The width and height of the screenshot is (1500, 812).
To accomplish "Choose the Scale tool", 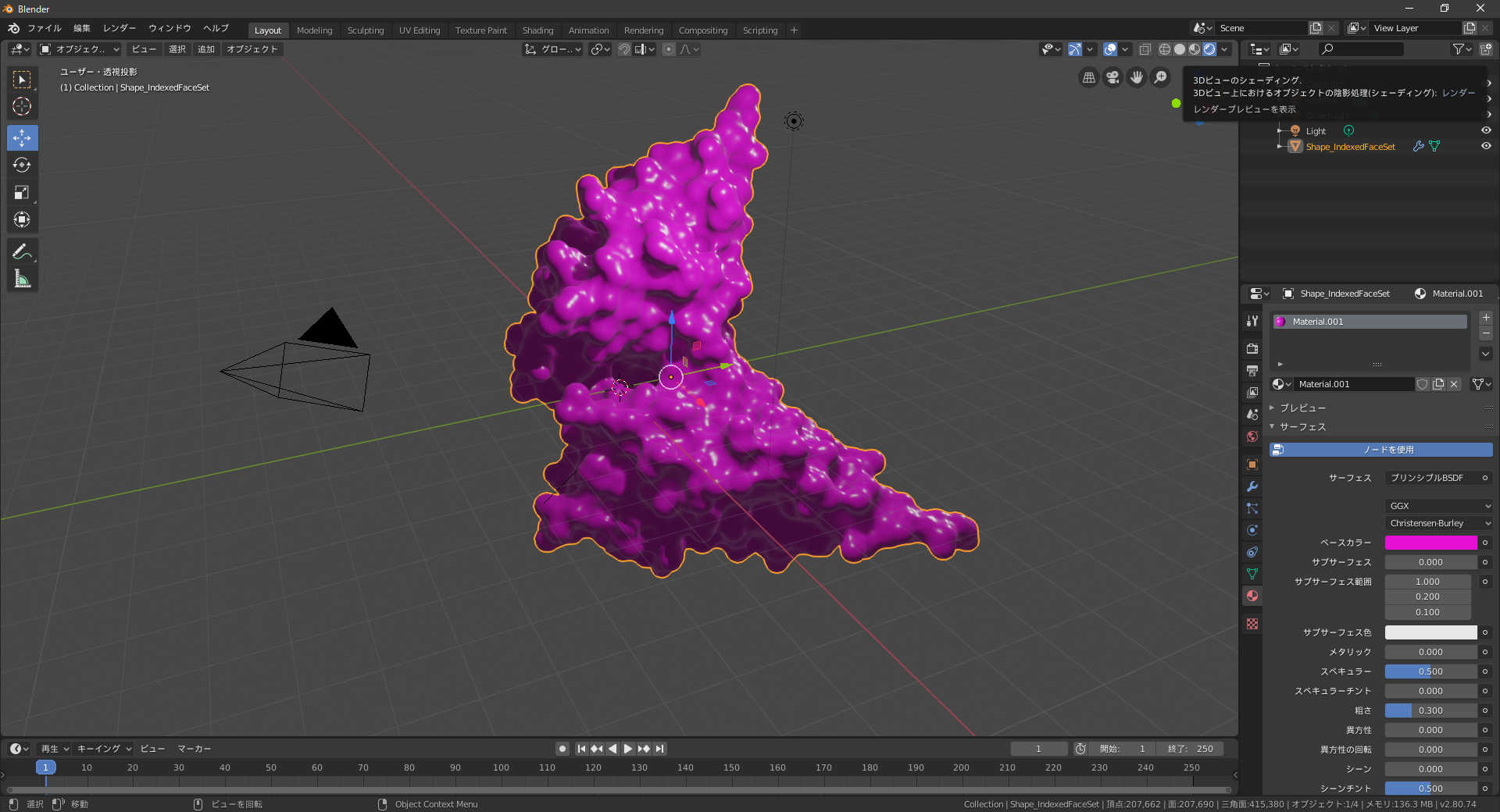I will click(x=22, y=193).
